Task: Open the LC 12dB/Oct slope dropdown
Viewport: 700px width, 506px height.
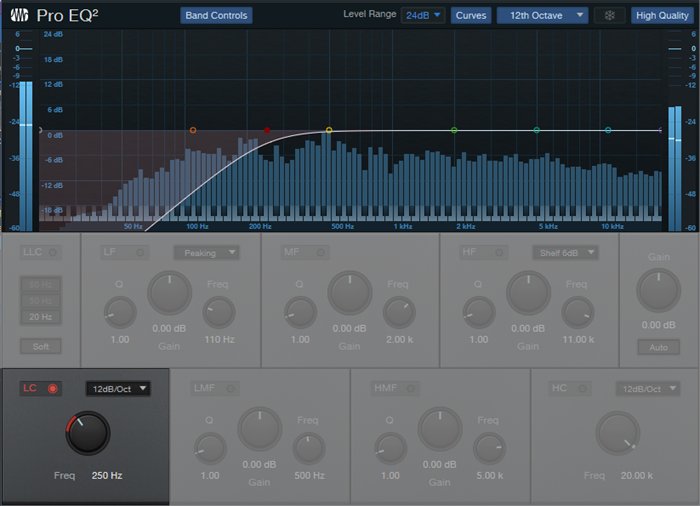Action: [x=118, y=389]
